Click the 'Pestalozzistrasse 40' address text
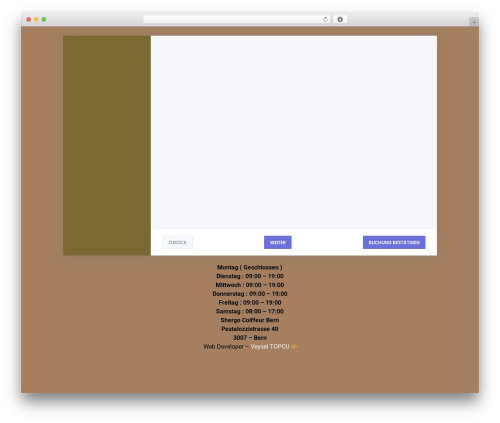Screen dimensions: 500x423 click(x=250, y=329)
